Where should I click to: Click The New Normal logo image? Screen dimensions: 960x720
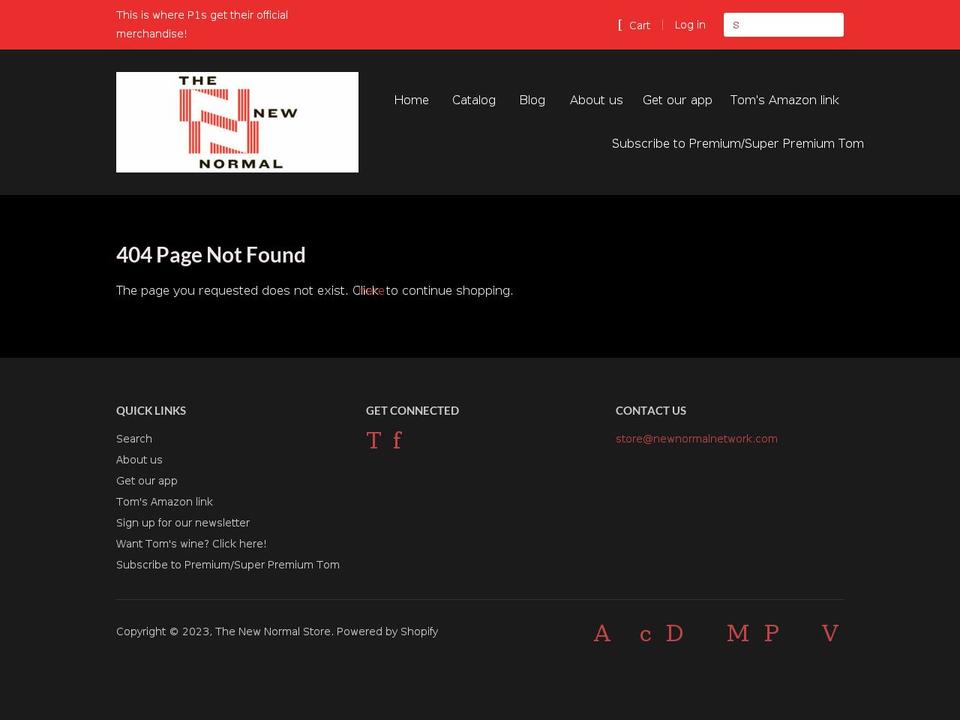237,122
